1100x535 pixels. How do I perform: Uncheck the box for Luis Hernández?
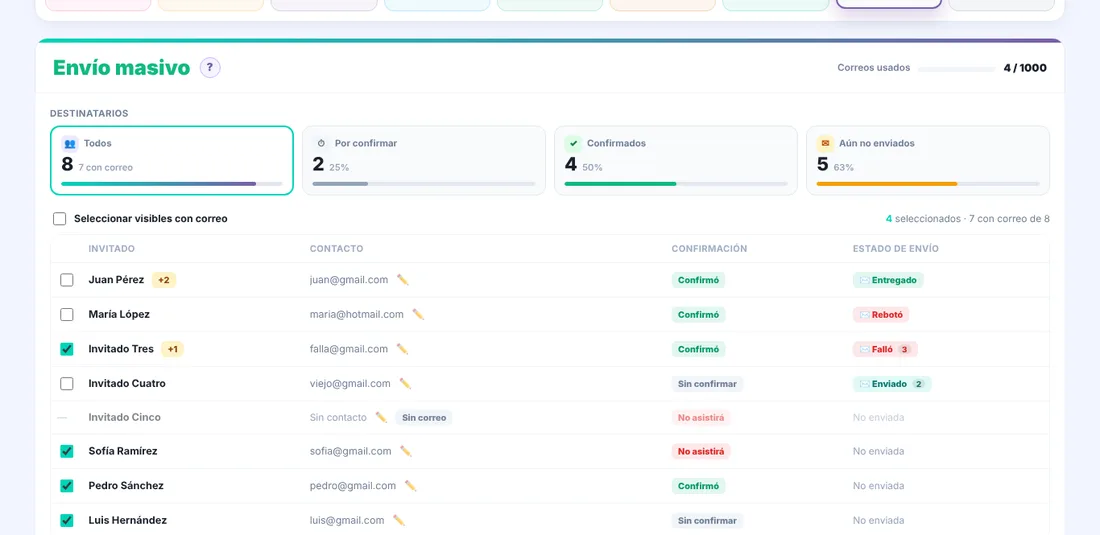pyautogui.click(x=67, y=520)
